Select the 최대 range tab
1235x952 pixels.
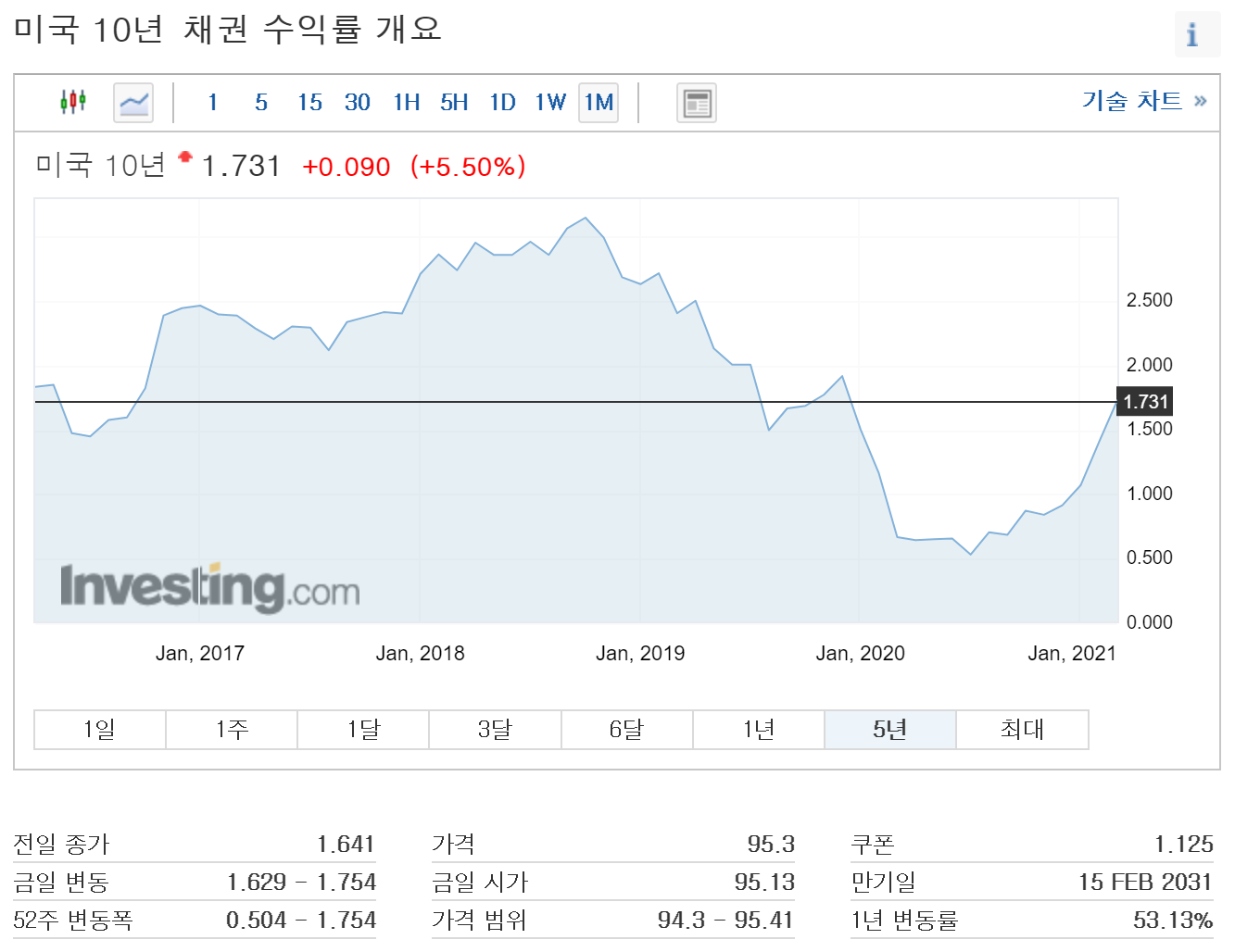(x=1022, y=730)
